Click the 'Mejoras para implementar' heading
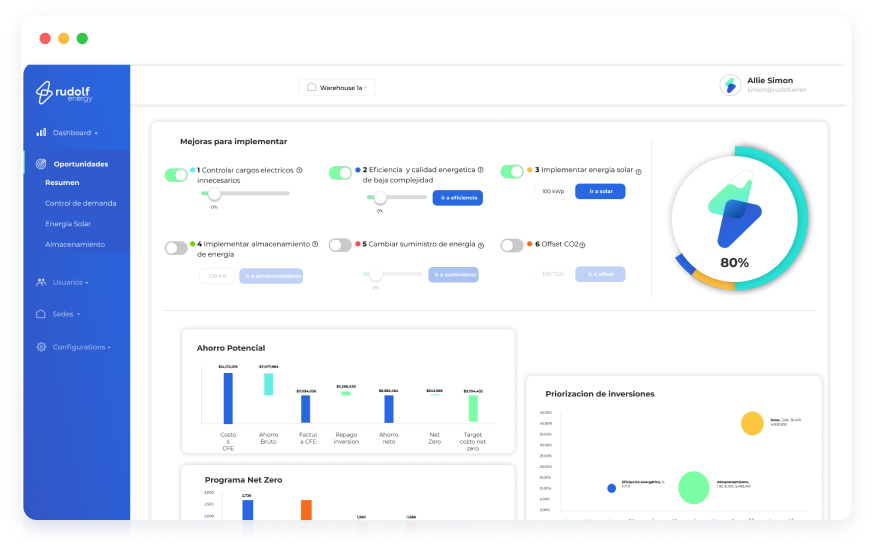873x547 pixels. click(x=233, y=141)
